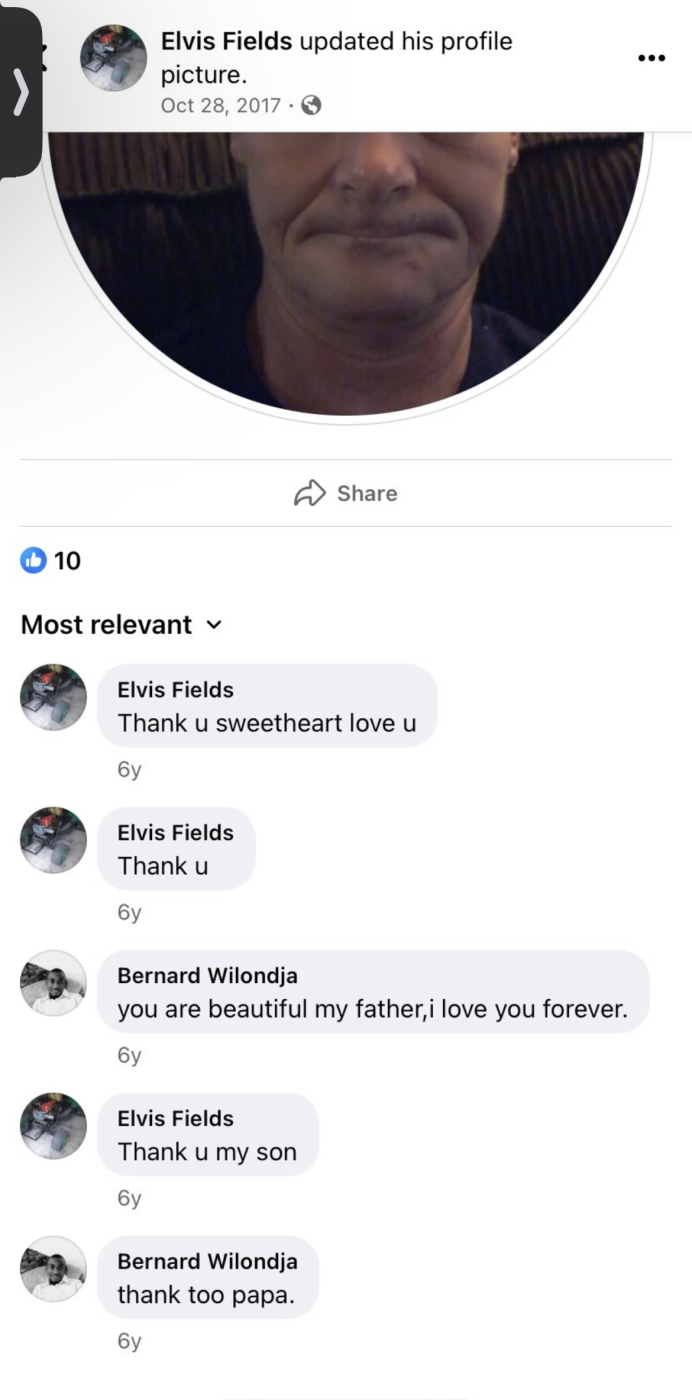Click Bernard Wilondja's name in his comment
This screenshot has width=692, height=1400.
[x=207, y=976]
